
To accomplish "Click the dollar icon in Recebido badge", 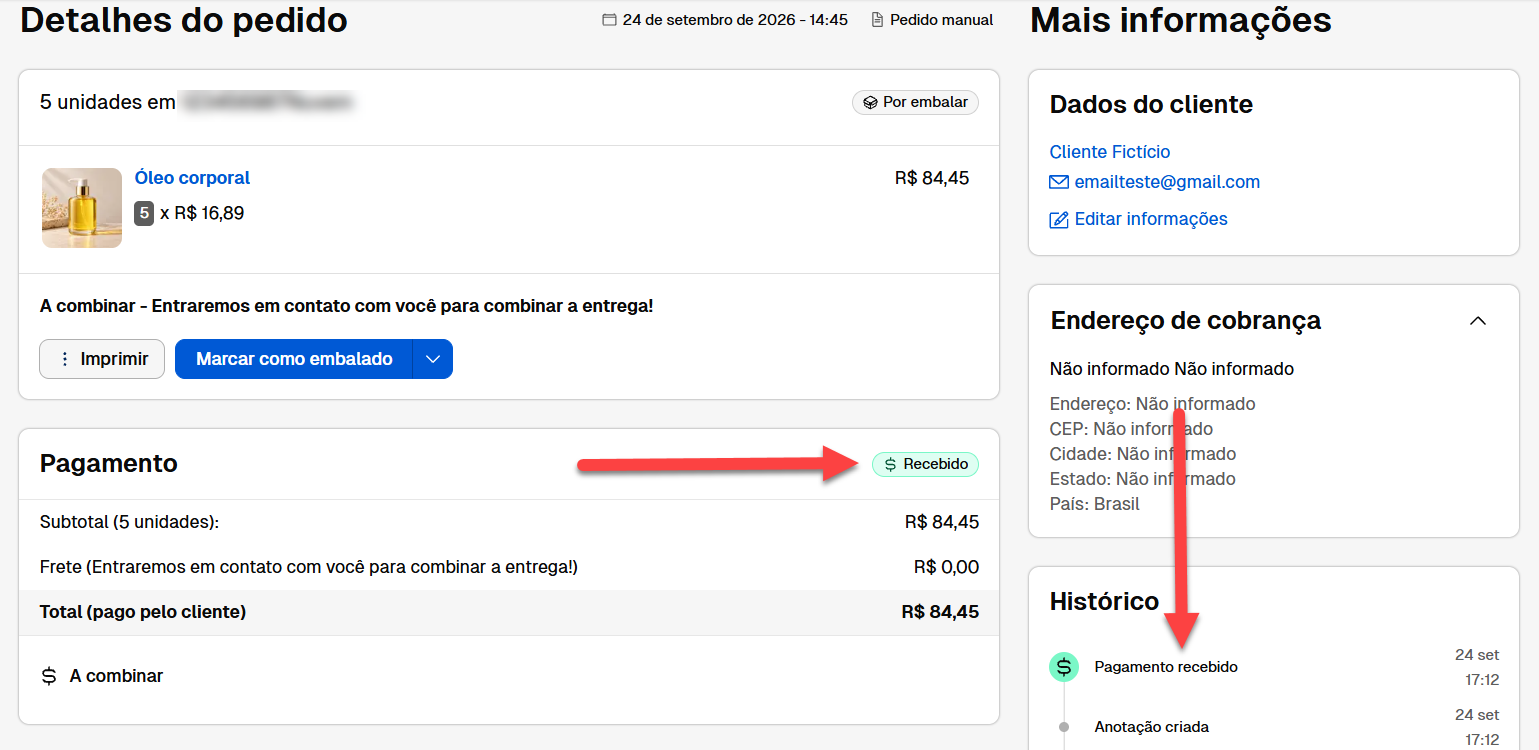I will [890, 464].
